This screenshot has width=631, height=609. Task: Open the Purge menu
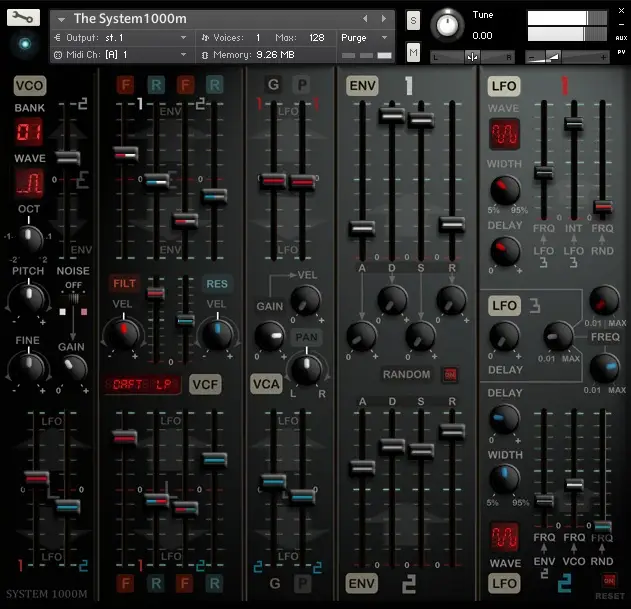click(x=364, y=38)
